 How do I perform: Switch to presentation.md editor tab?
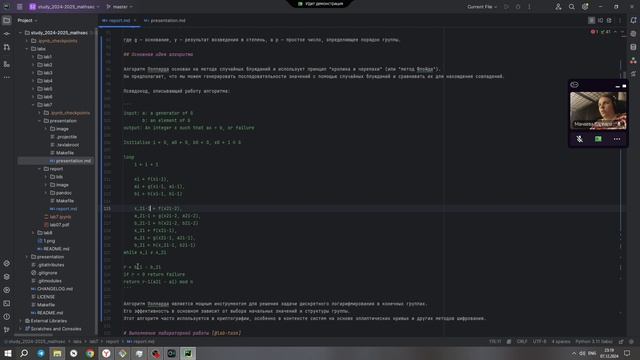(x=164, y=20)
